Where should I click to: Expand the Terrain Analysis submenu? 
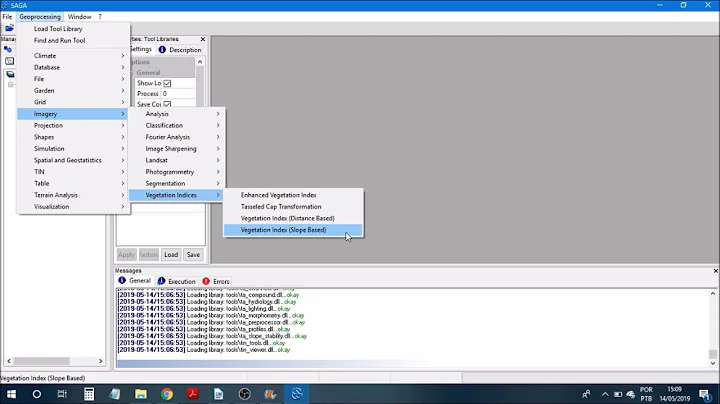click(73, 195)
